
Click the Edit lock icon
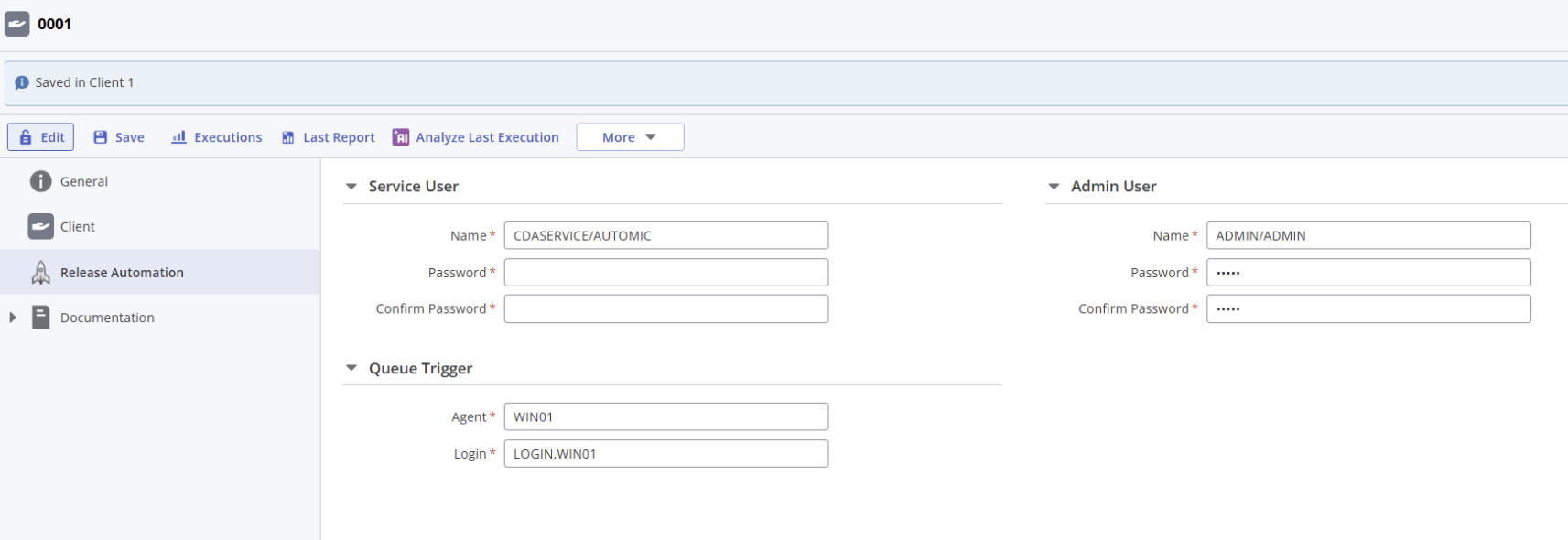pos(26,137)
